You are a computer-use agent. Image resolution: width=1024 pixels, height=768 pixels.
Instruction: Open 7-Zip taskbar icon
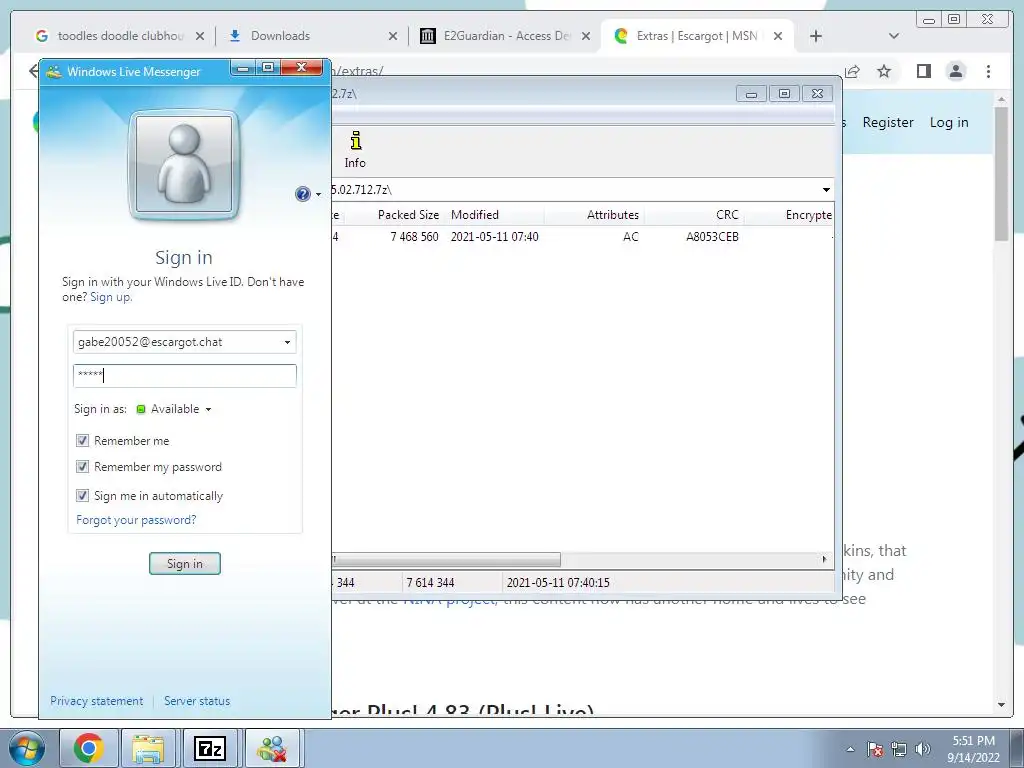(210, 748)
